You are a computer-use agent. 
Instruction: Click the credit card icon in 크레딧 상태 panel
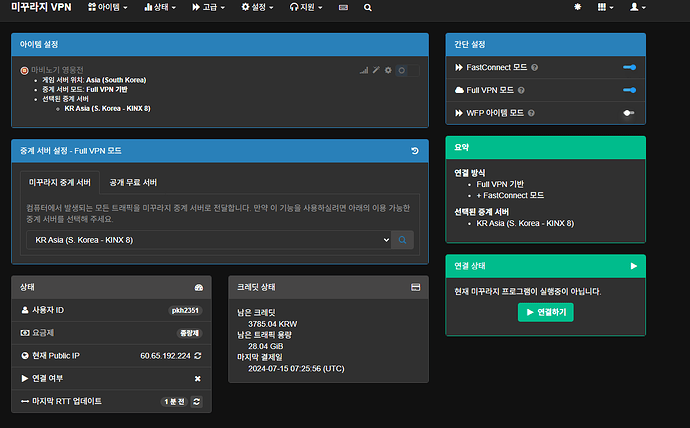(x=415, y=287)
